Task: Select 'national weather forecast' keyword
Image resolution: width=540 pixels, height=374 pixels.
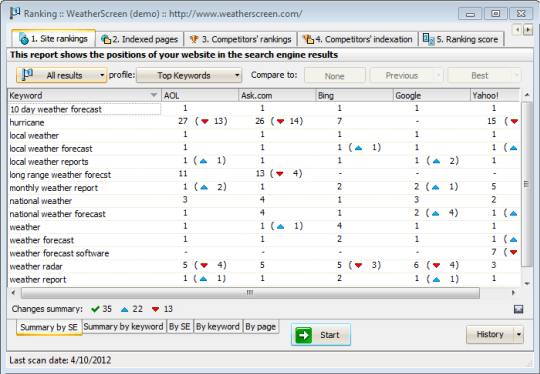Action: pos(58,214)
